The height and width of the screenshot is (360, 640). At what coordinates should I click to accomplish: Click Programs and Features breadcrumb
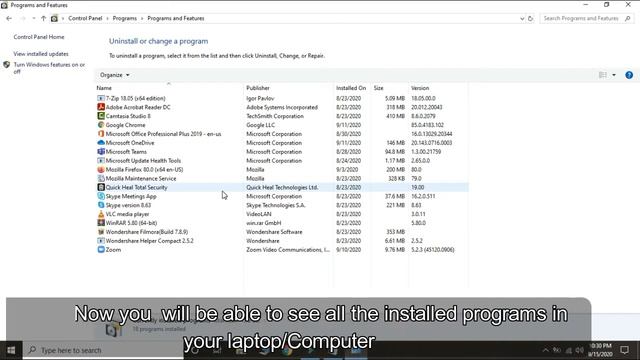click(176, 18)
